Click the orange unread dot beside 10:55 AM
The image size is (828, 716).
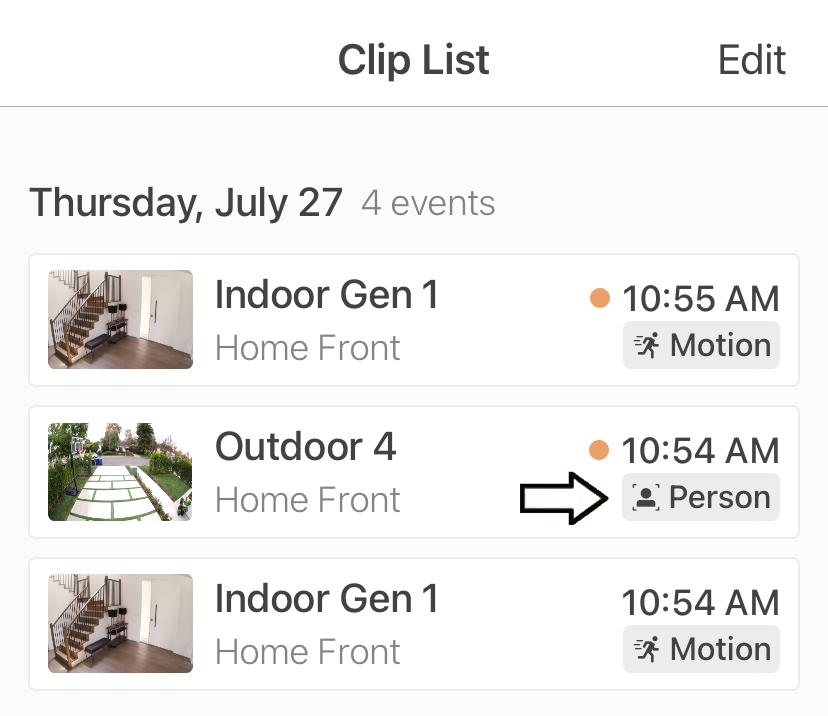[x=600, y=298]
